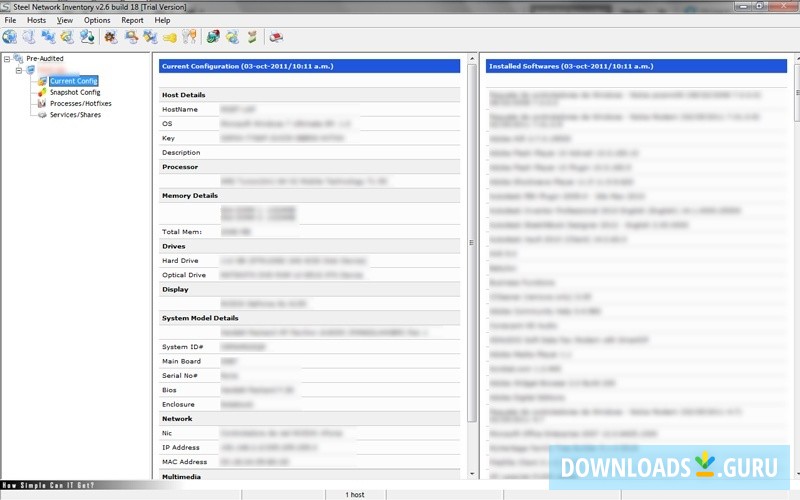The width and height of the screenshot is (800, 500).
Task: Click the blue networked computers toolbar icon
Action: pyautogui.click(x=48, y=37)
